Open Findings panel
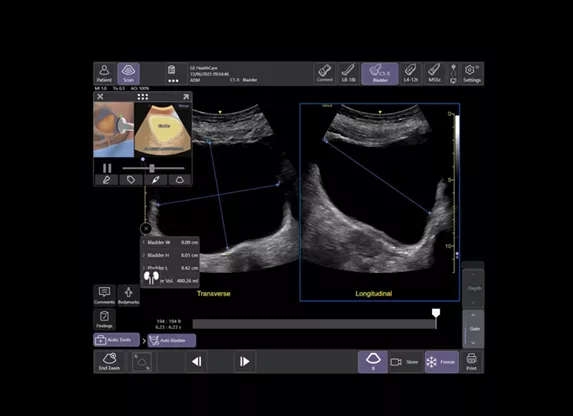The image size is (573, 416). pos(104,319)
